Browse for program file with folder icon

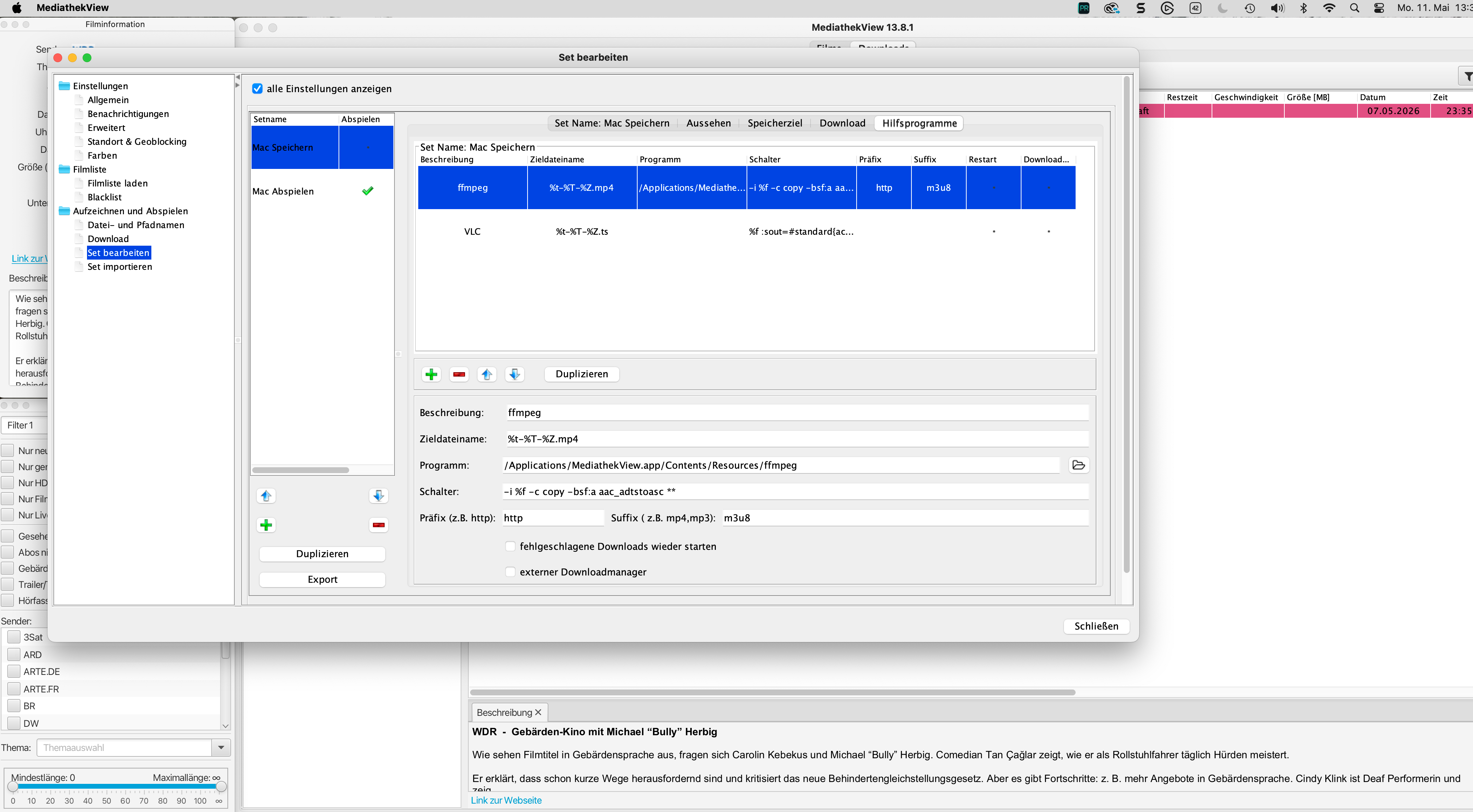(1079, 465)
